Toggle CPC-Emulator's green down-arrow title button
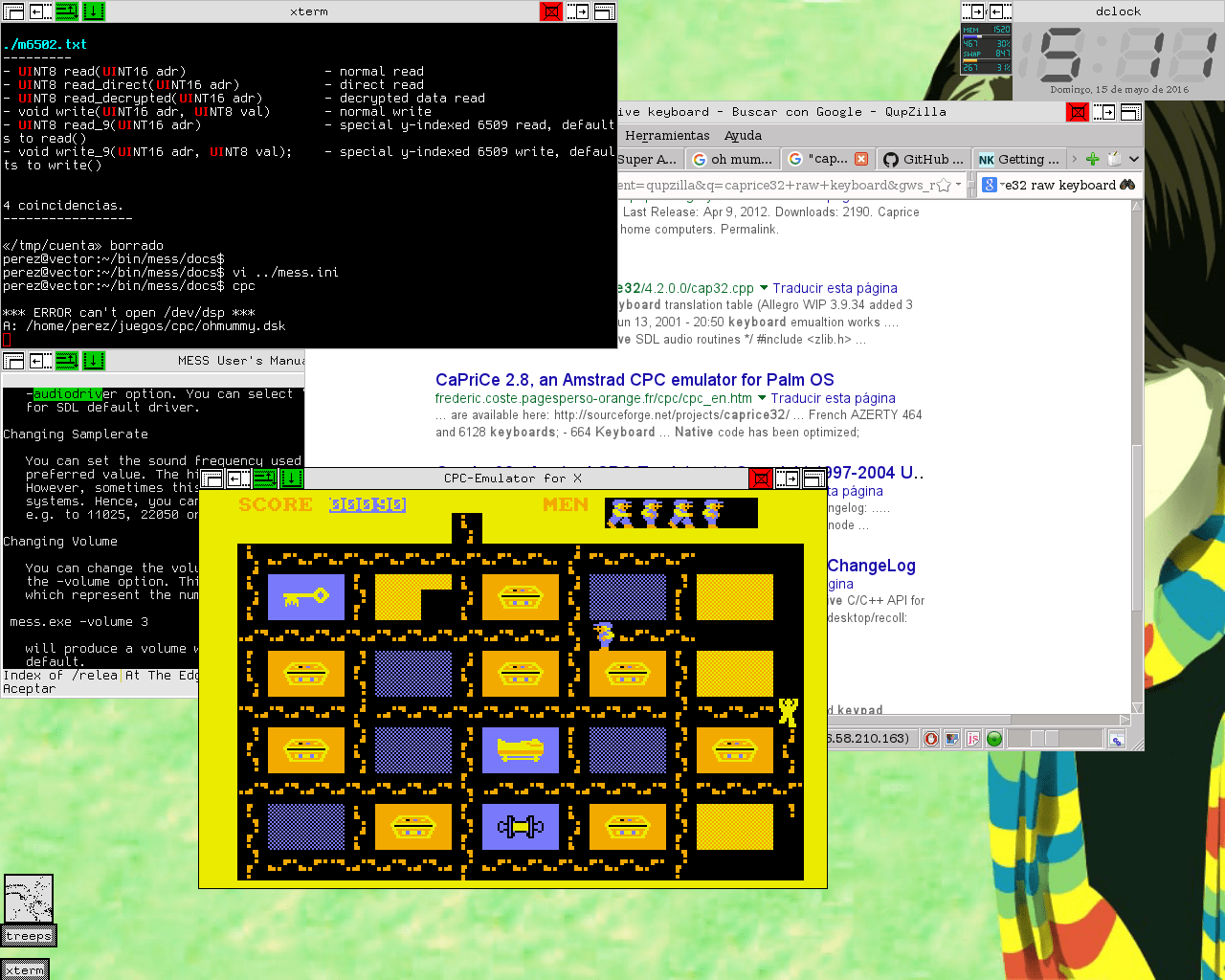 [x=291, y=479]
